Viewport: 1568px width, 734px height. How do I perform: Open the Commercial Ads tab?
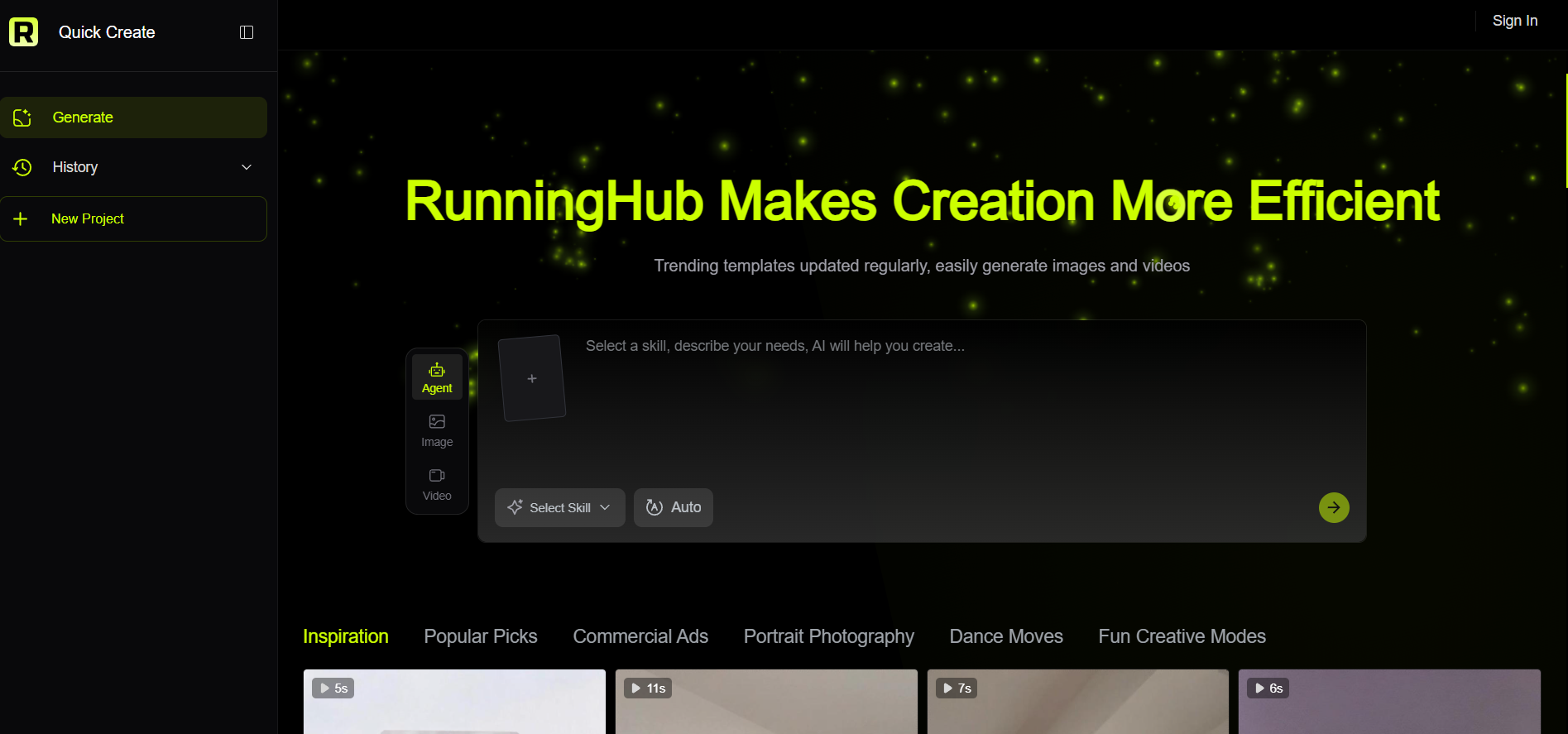640,636
